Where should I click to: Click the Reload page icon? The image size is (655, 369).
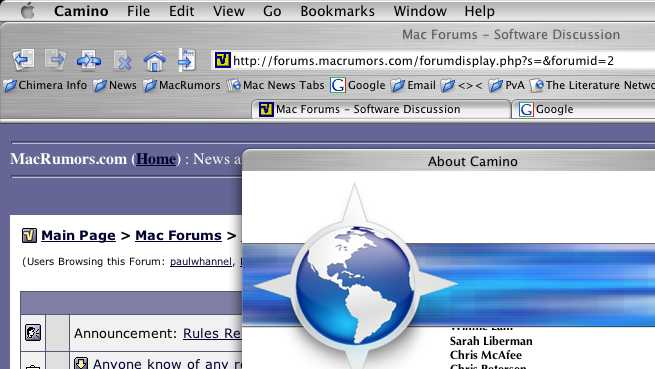[x=89, y=60]
